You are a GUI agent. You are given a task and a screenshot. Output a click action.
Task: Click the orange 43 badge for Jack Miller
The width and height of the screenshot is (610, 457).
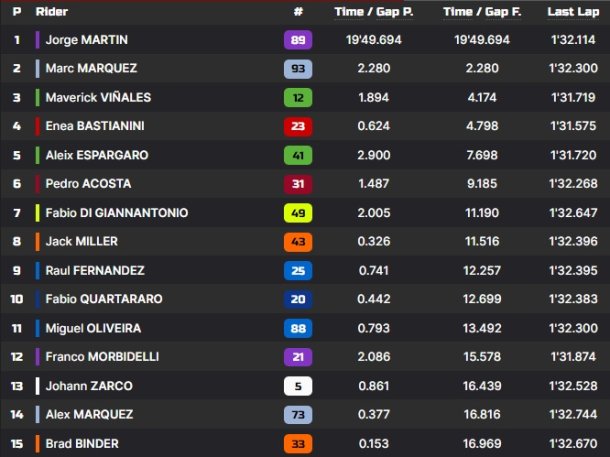coord(298,242)
